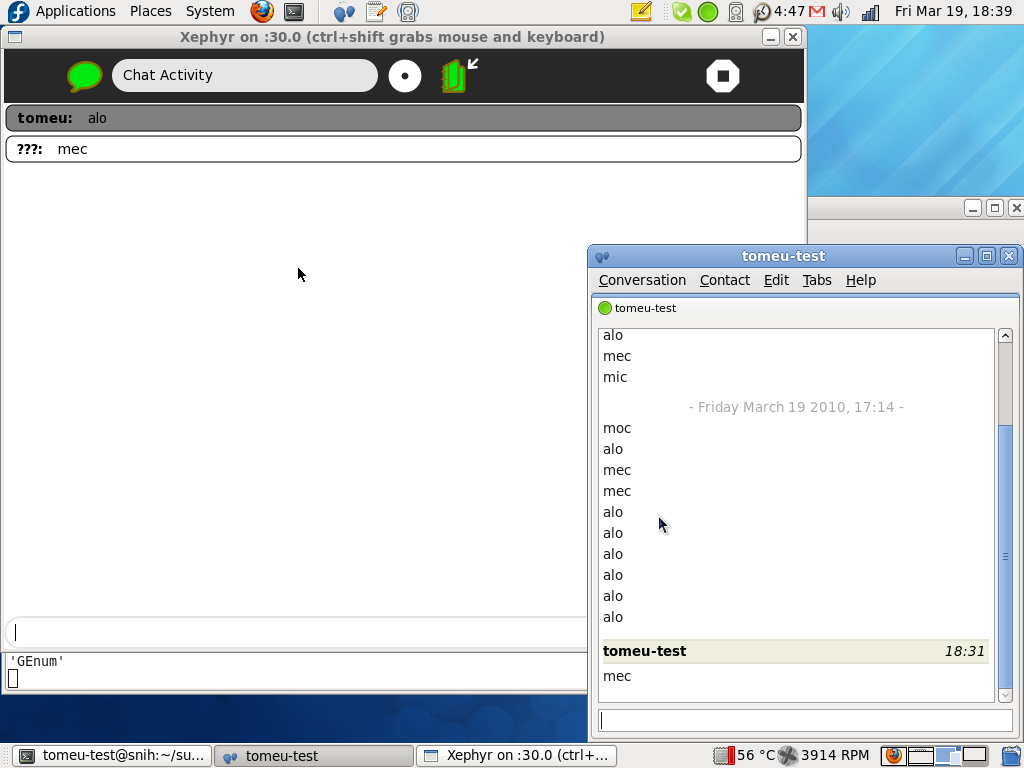
Task: Click the green circle status tray icon
Action: [708, 12]
